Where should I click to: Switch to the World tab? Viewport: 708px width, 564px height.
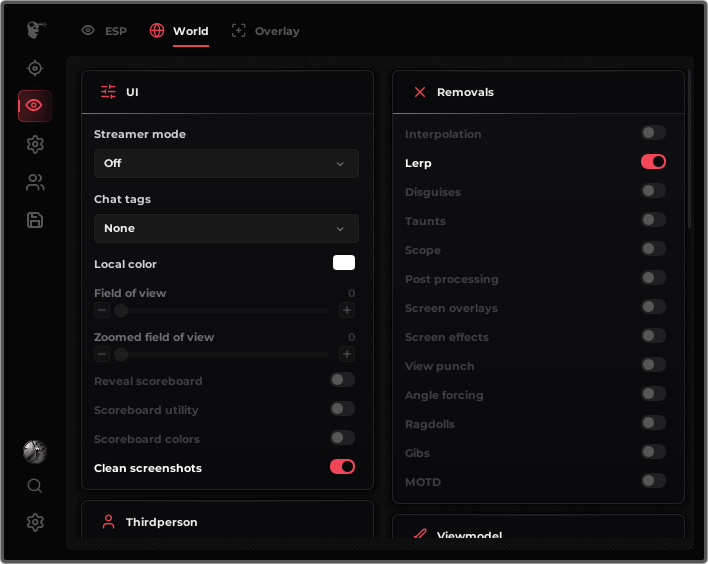[179, 31]
